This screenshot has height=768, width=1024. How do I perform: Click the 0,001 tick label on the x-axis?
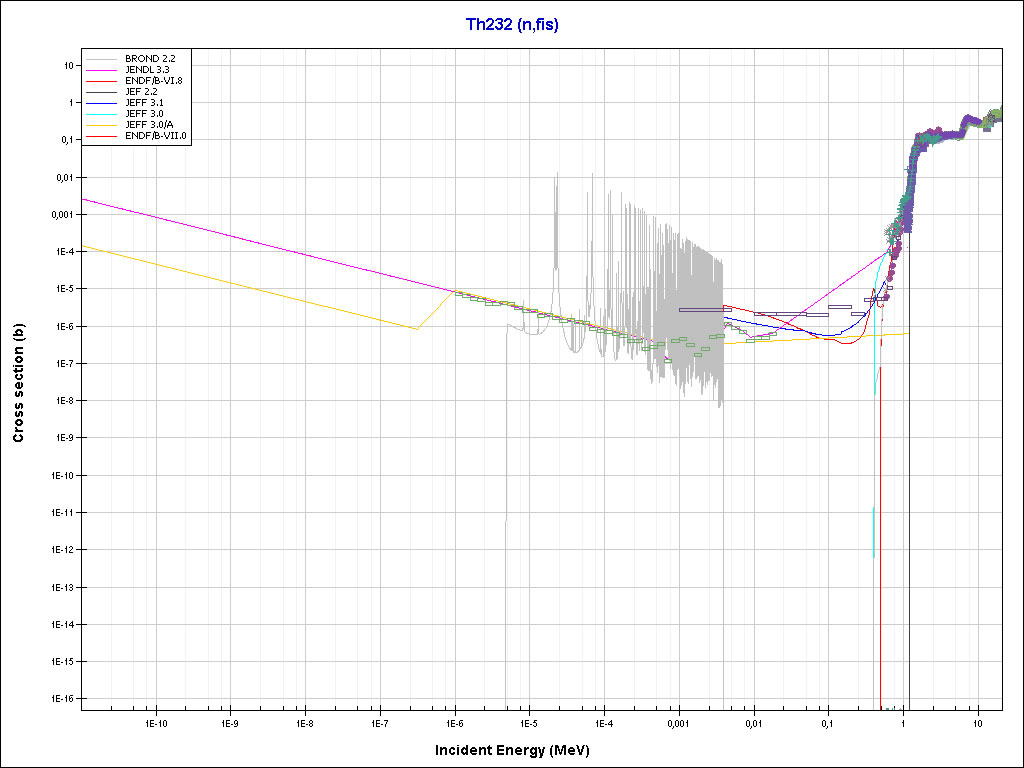click(678, 722)
